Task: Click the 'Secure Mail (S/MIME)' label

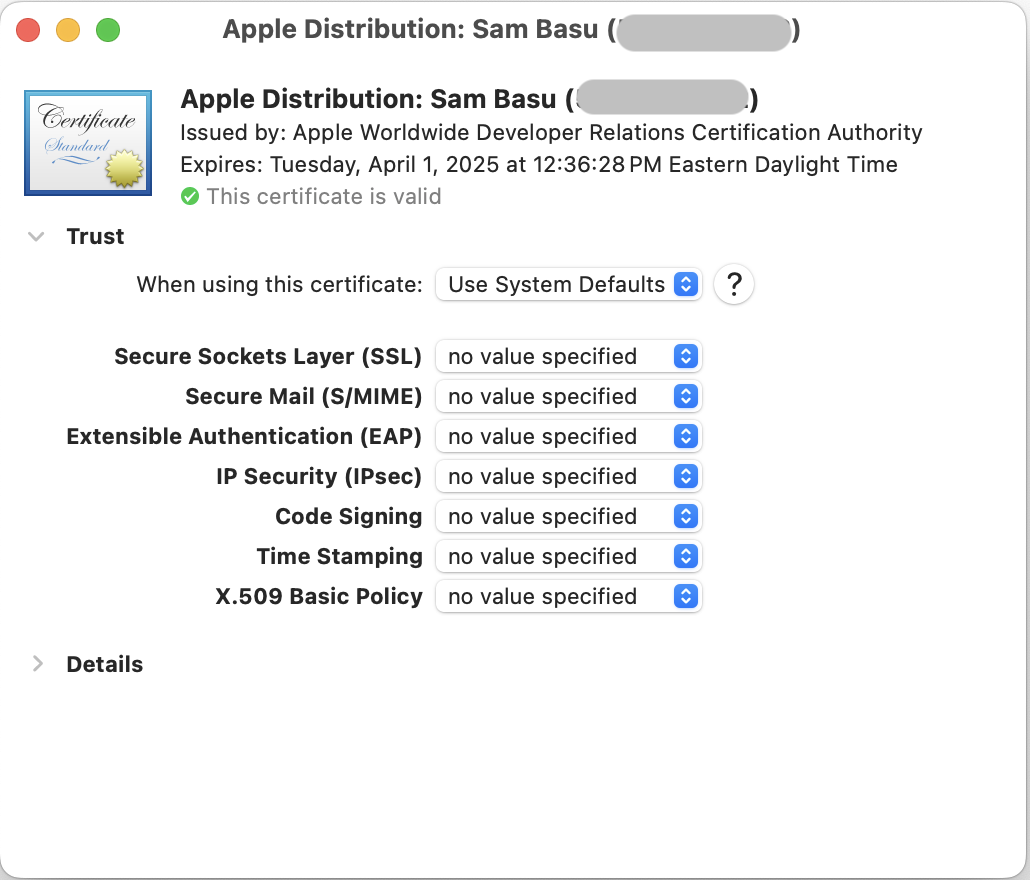Action: (x=303, y=397)
